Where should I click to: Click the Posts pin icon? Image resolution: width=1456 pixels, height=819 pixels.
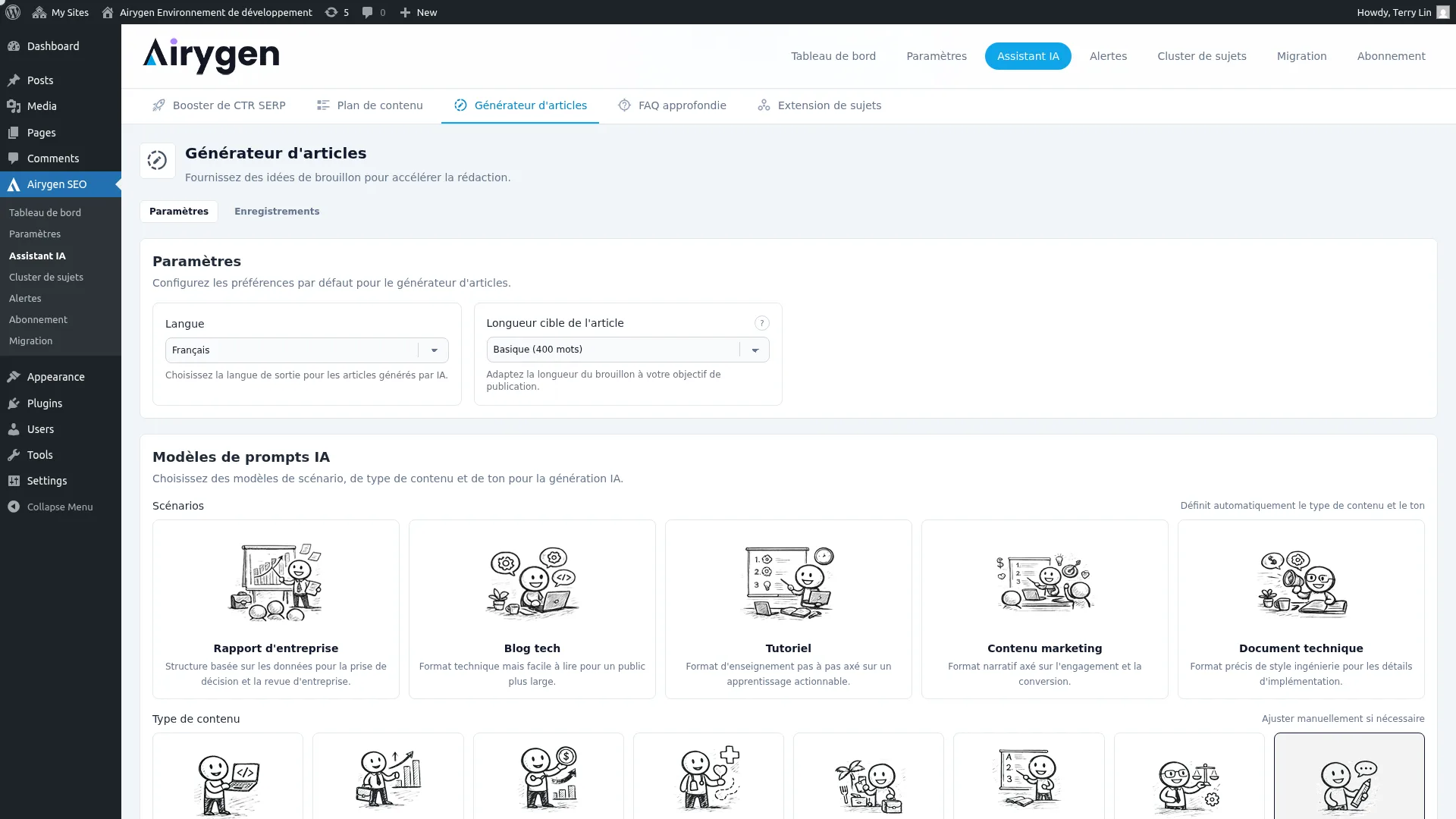point(14,80)
